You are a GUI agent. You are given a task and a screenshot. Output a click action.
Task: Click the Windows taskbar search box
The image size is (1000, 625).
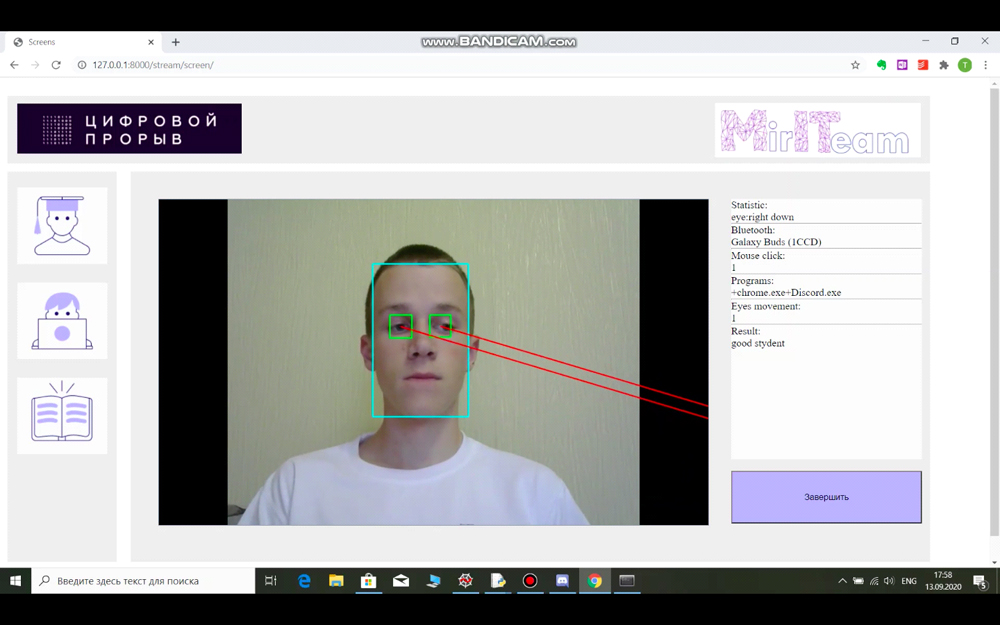coord(143,581)
